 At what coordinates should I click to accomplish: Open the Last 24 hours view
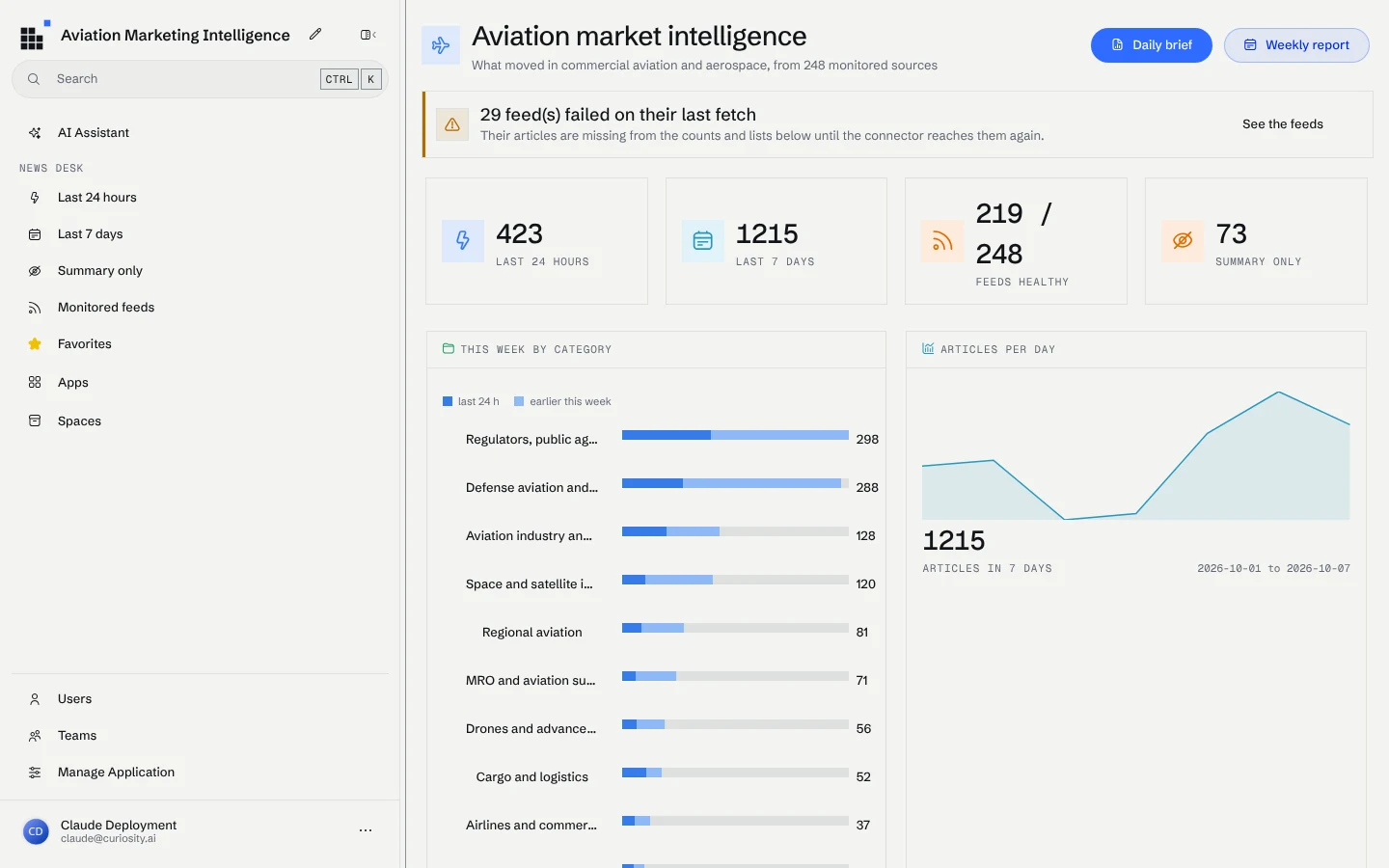(200, 198)
